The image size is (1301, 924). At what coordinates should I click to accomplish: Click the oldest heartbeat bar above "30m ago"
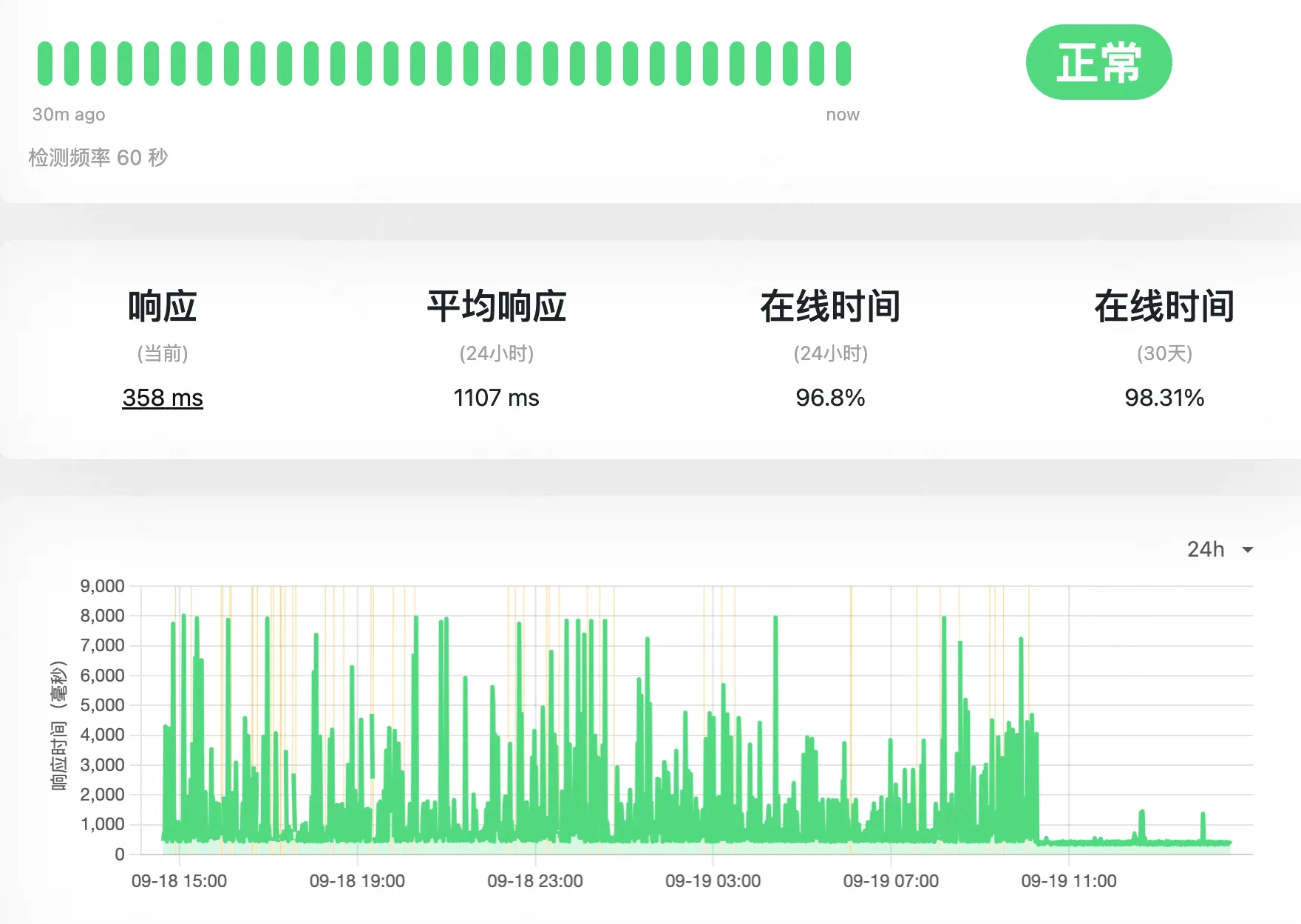point(45,64)
